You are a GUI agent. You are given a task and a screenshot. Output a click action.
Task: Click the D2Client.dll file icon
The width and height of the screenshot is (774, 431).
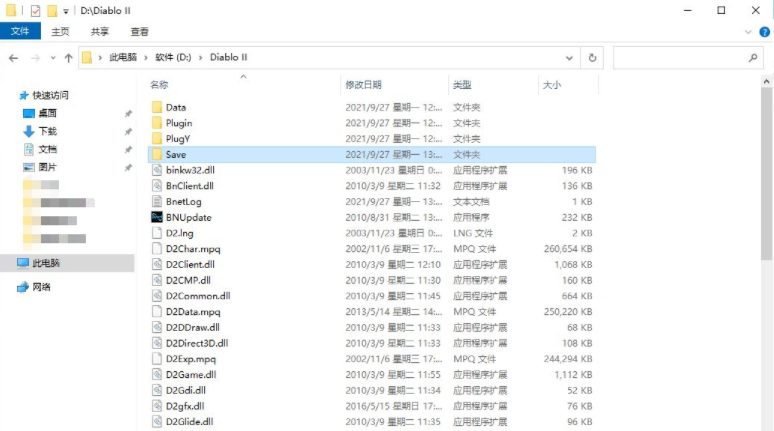pos(157,265)
